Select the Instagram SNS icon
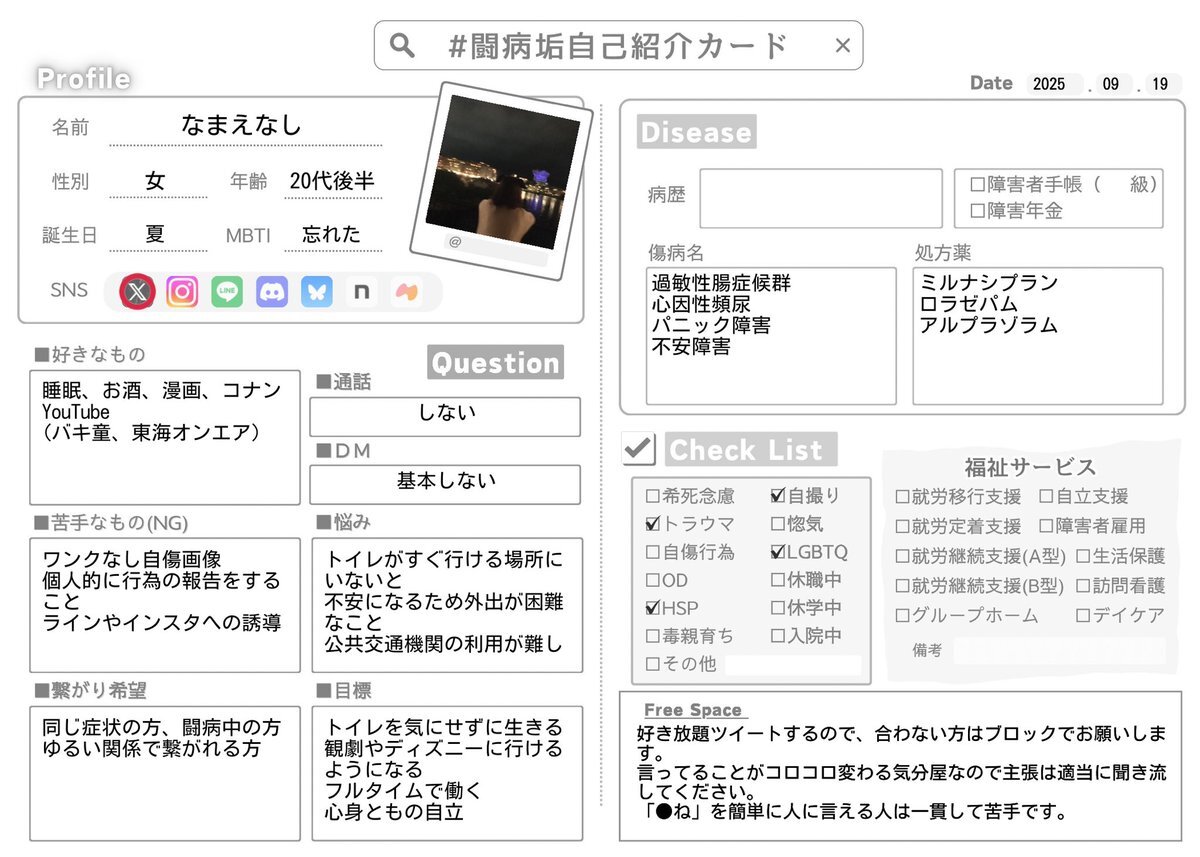 tap(182, 292)
